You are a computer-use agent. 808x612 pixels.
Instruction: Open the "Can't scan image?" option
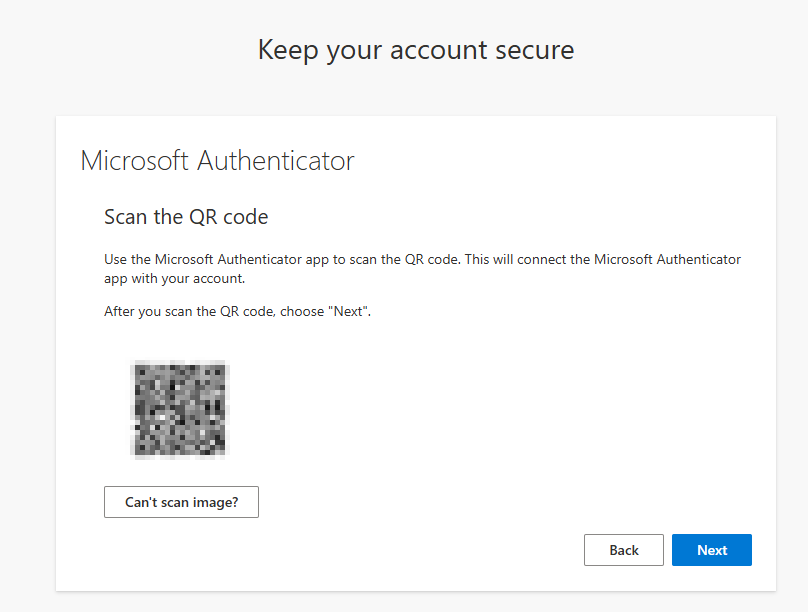click(x=181, y=502)
